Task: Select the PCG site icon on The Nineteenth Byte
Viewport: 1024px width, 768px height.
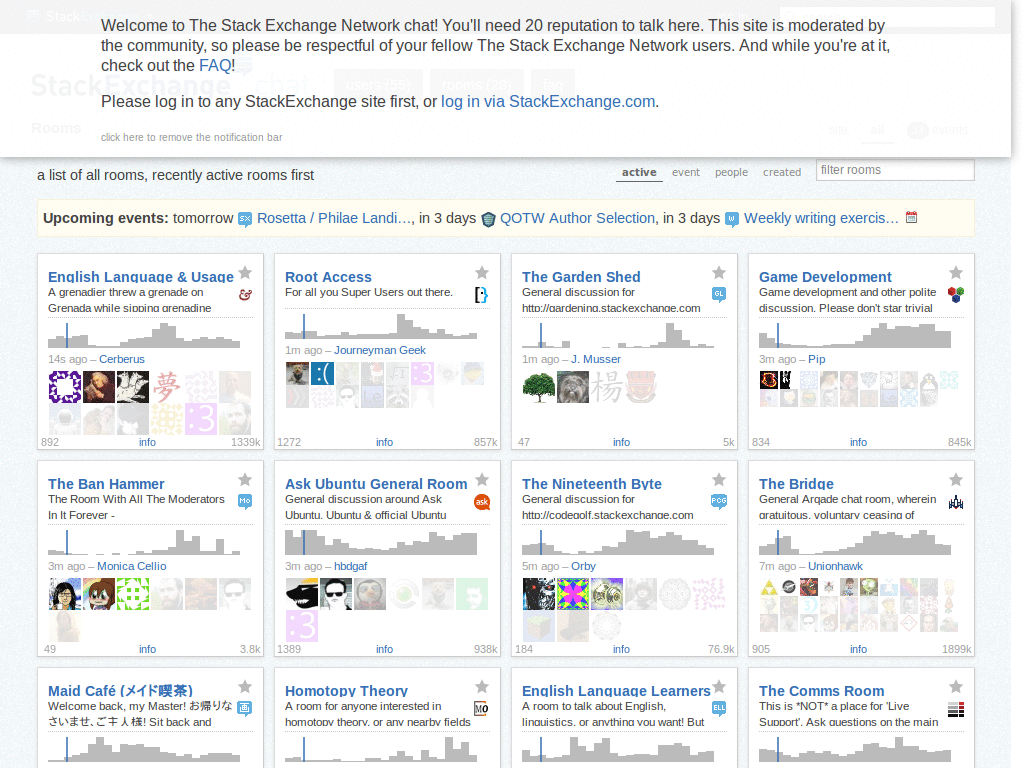Action: pyautogui.click(x=719, y=502)
